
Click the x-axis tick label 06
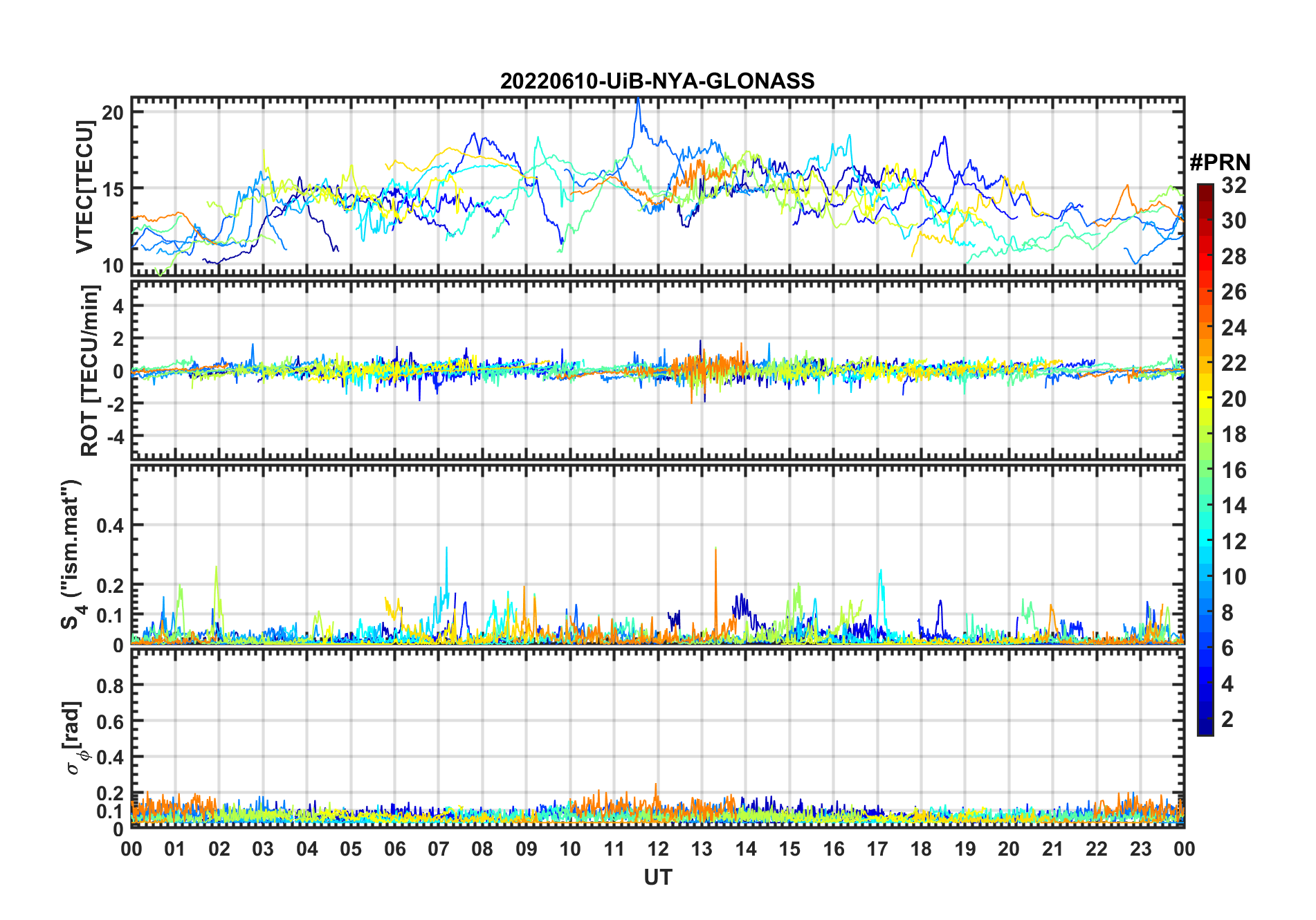click(394, 848)
